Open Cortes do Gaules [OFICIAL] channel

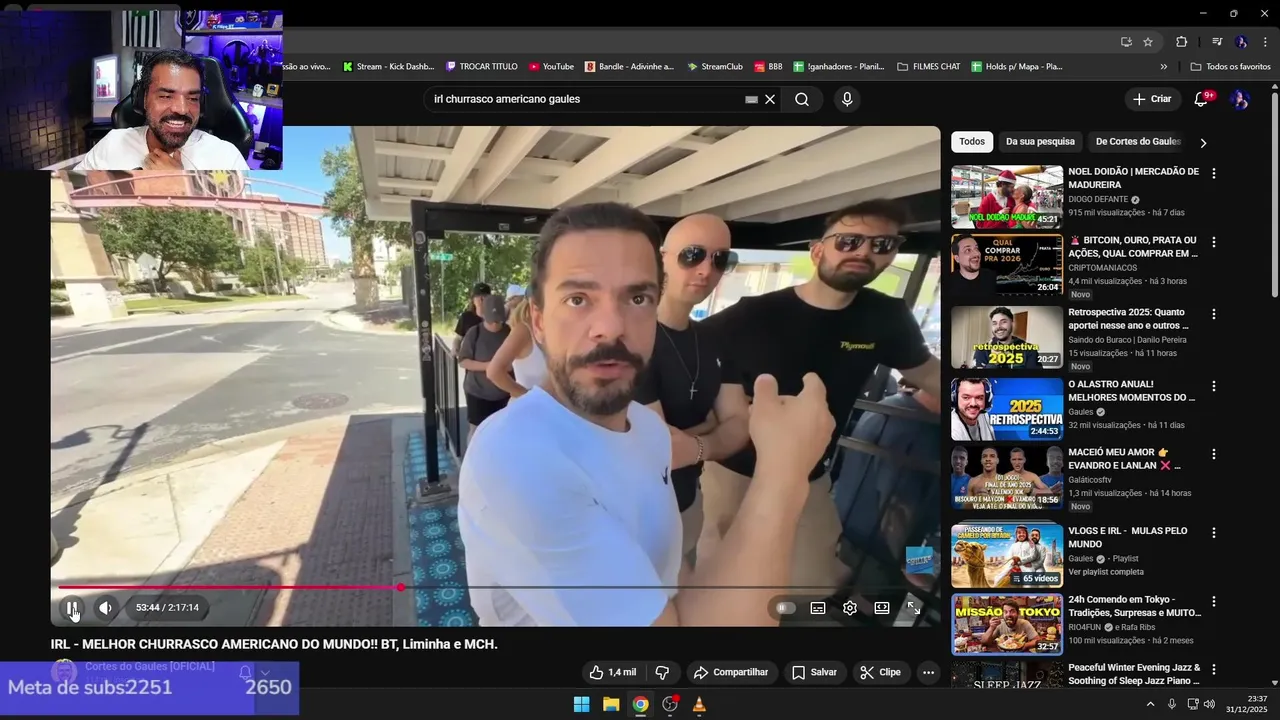(150, 666)
